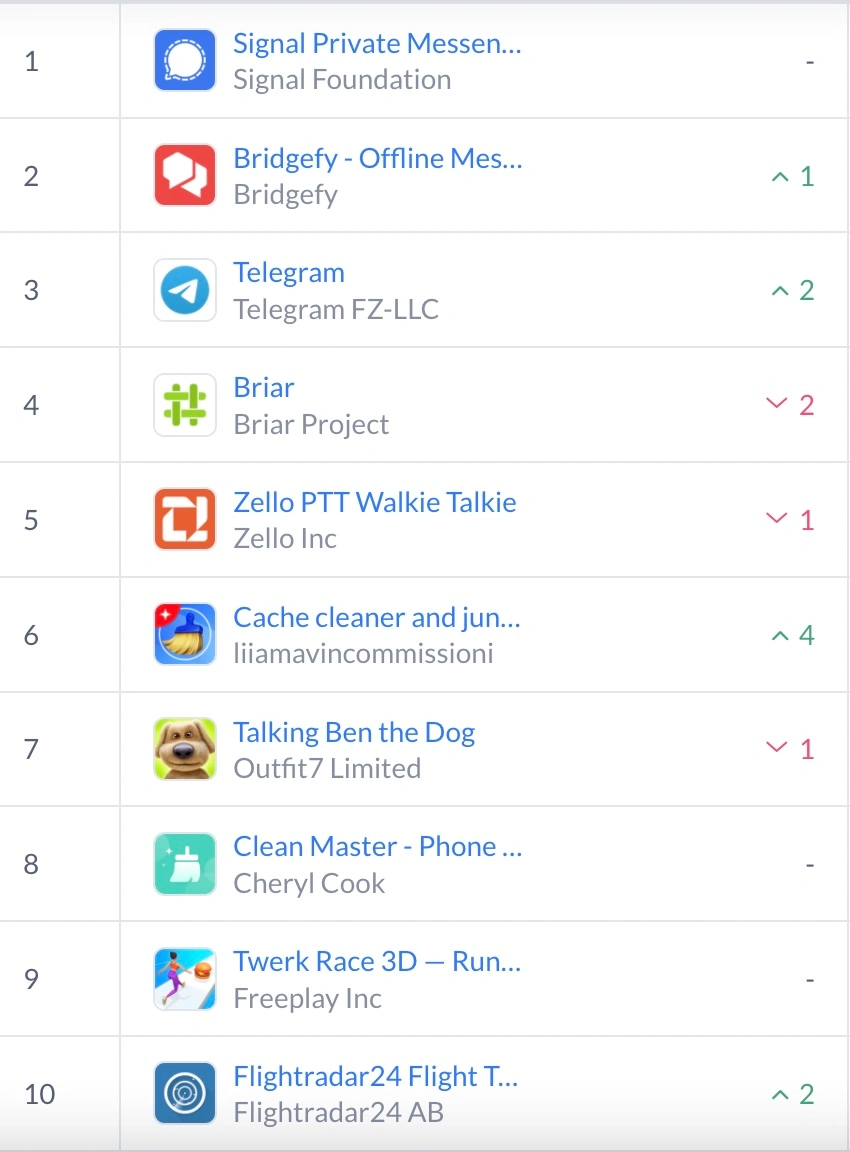Open the Telegram app title link
The height and width of the screenshot is (1152, 850).
289,273
